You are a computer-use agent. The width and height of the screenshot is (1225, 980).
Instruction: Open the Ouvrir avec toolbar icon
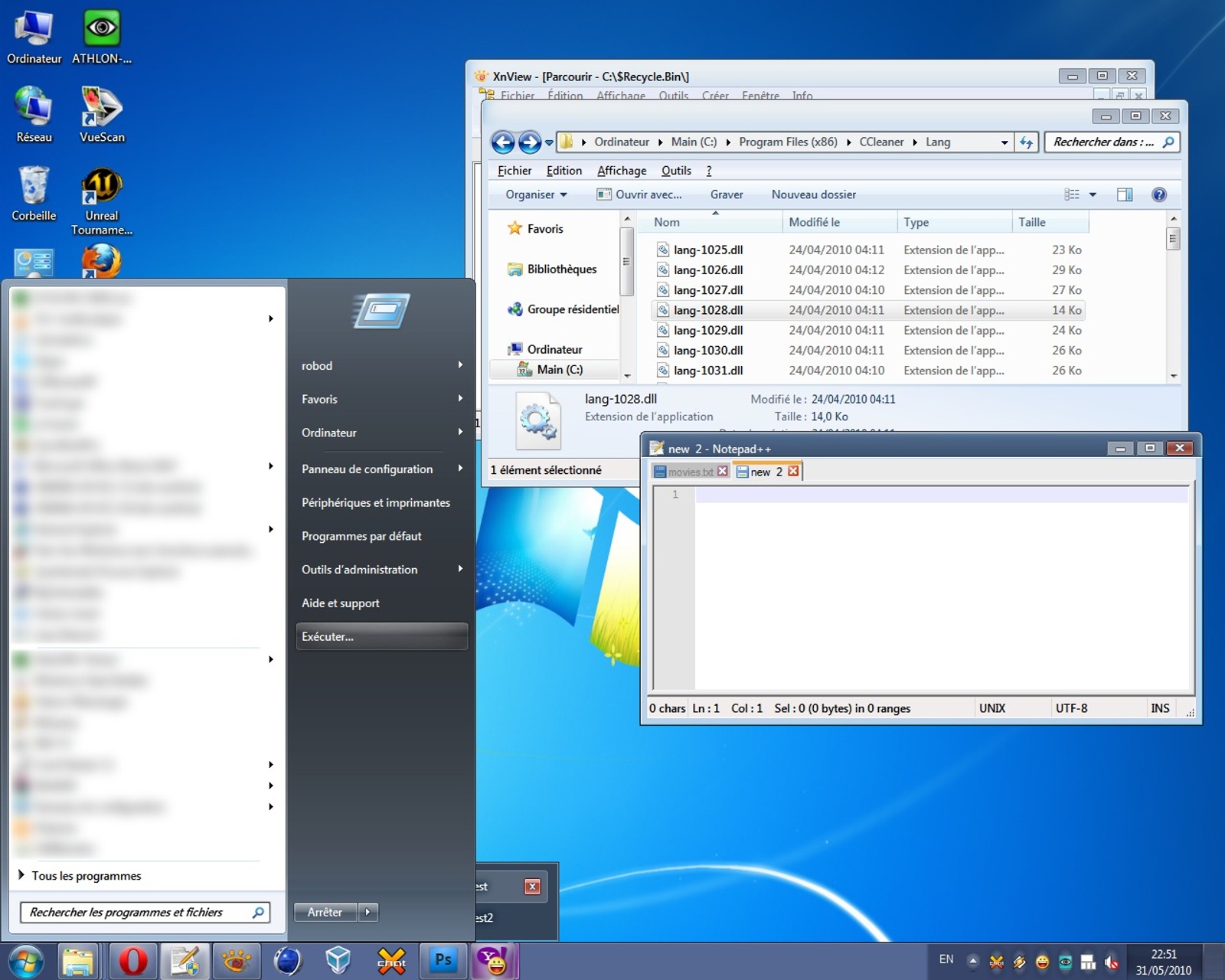click(640, 194)
